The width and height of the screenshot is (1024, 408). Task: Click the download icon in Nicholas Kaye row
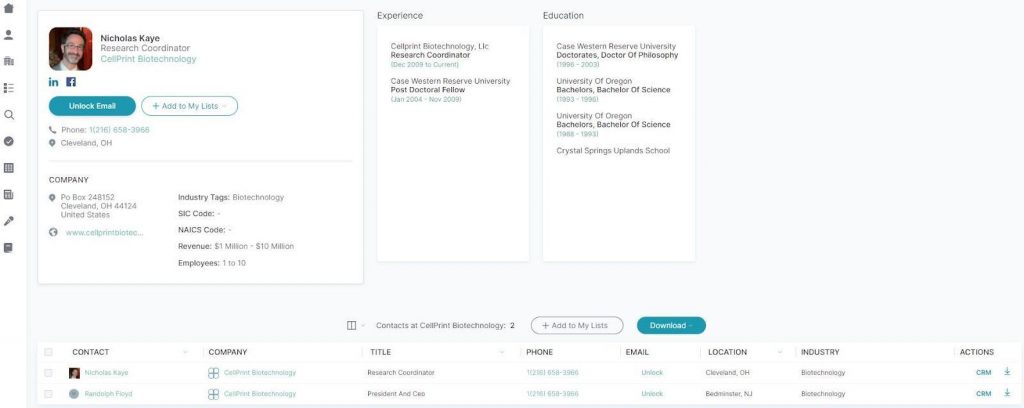click(1007, 372)
